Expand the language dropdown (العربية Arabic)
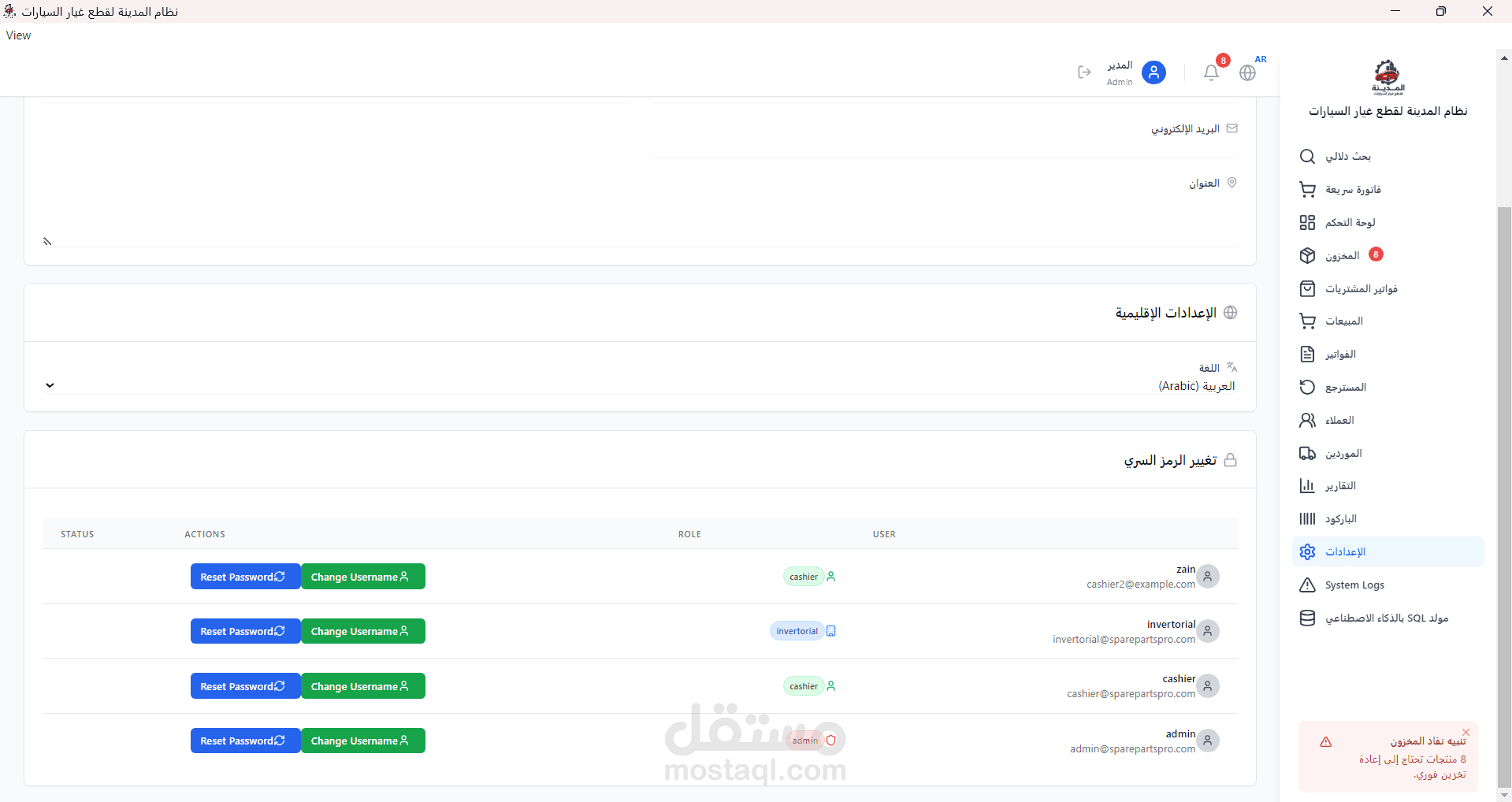This screenshot has height=802, width=1512. click(x=640, y=386)
